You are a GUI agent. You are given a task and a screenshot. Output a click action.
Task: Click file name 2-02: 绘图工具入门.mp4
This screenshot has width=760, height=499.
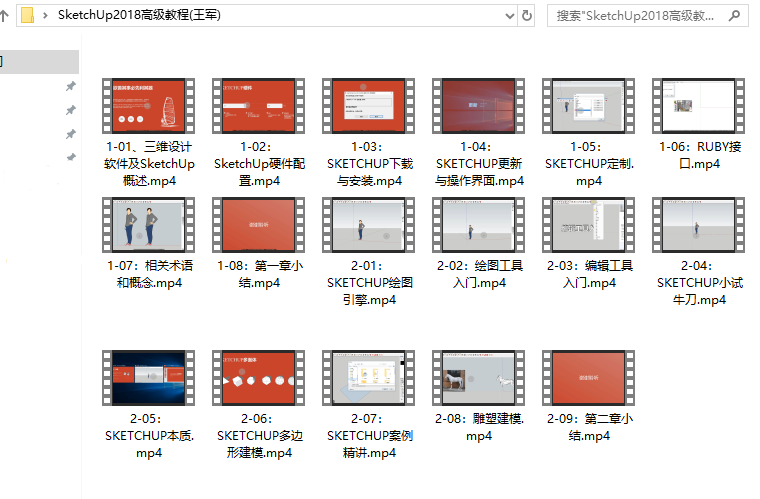(479, 274)
